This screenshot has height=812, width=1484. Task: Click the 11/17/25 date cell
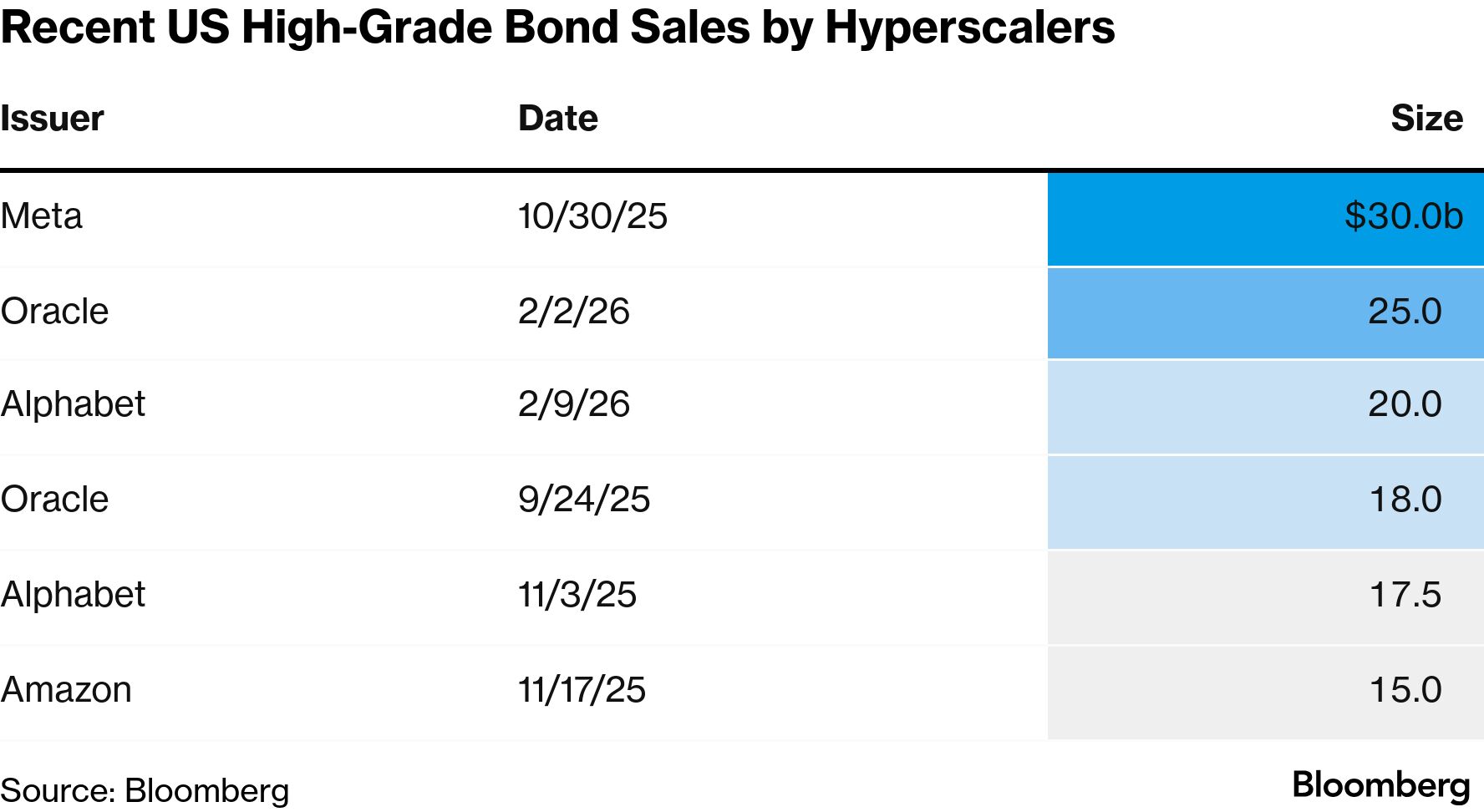pos(582,690)
